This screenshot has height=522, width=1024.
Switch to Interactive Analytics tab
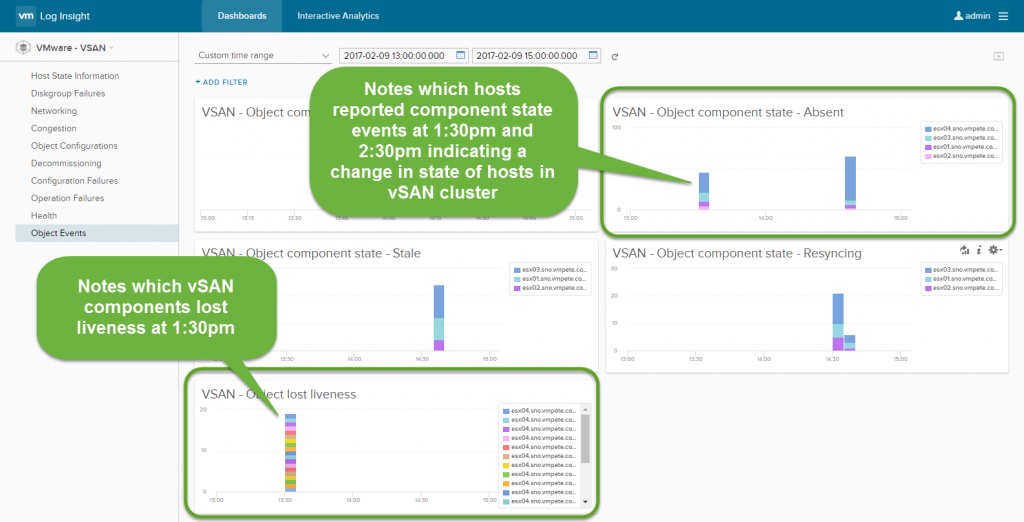(x=338, y=16)
